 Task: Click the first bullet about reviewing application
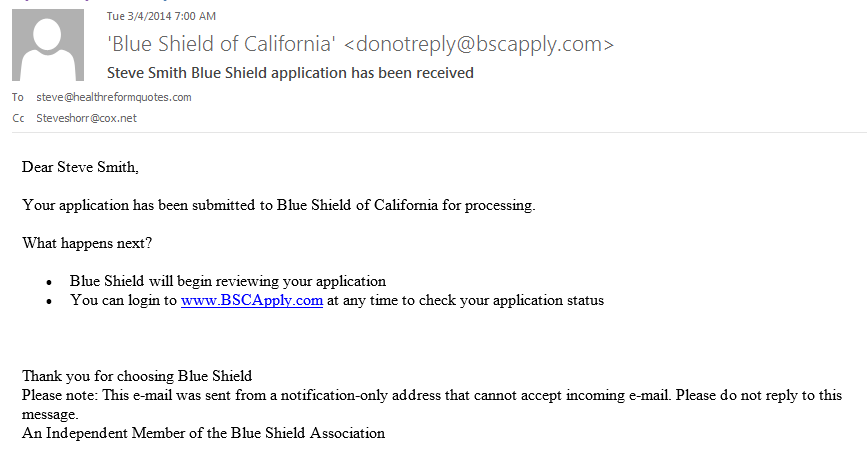228,281
